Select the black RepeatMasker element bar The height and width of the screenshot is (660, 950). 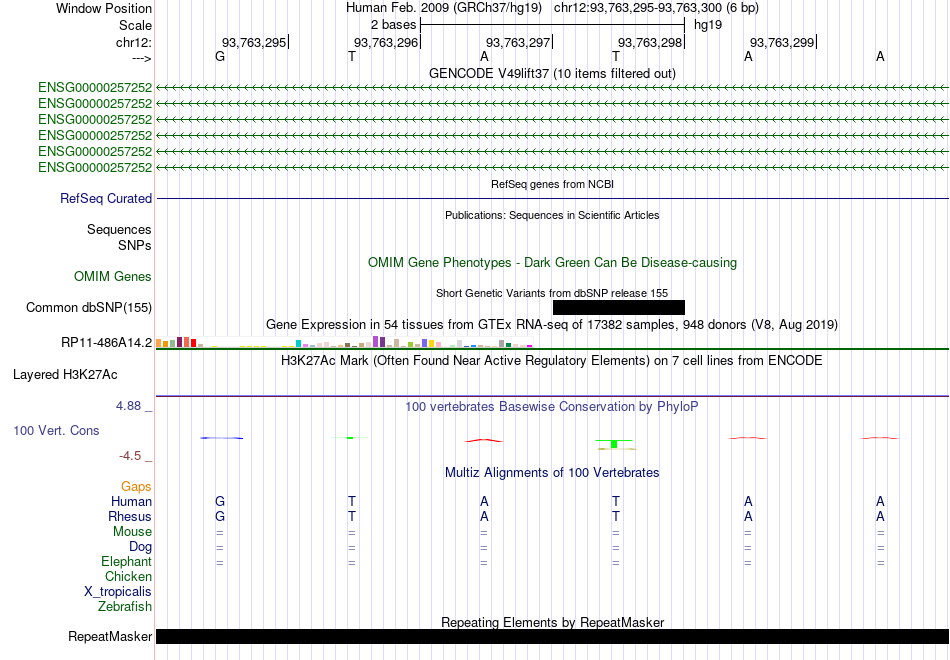pos(552,636)
